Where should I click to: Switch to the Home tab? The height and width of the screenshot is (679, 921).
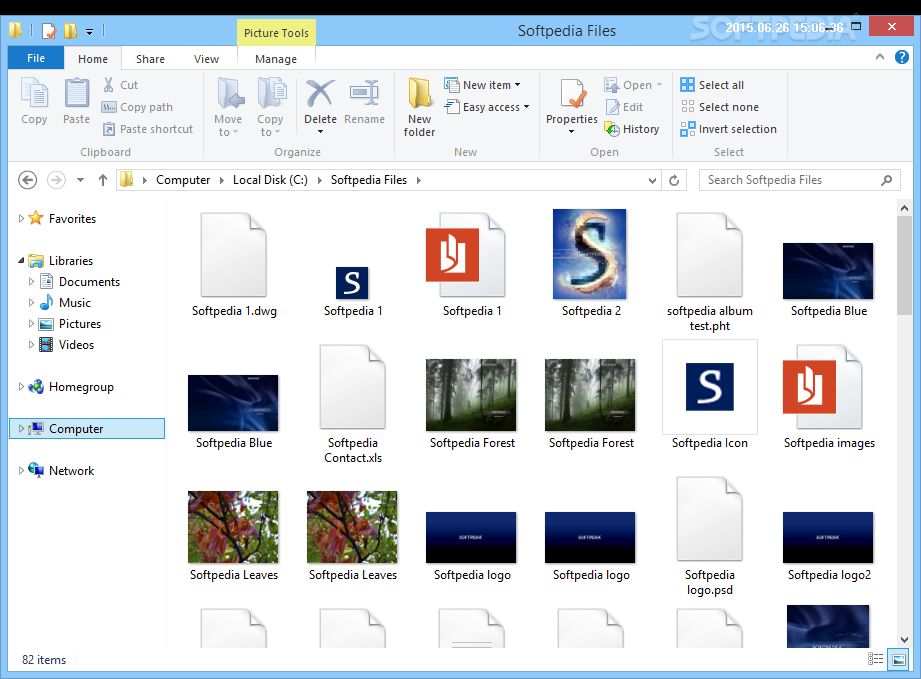93,59
